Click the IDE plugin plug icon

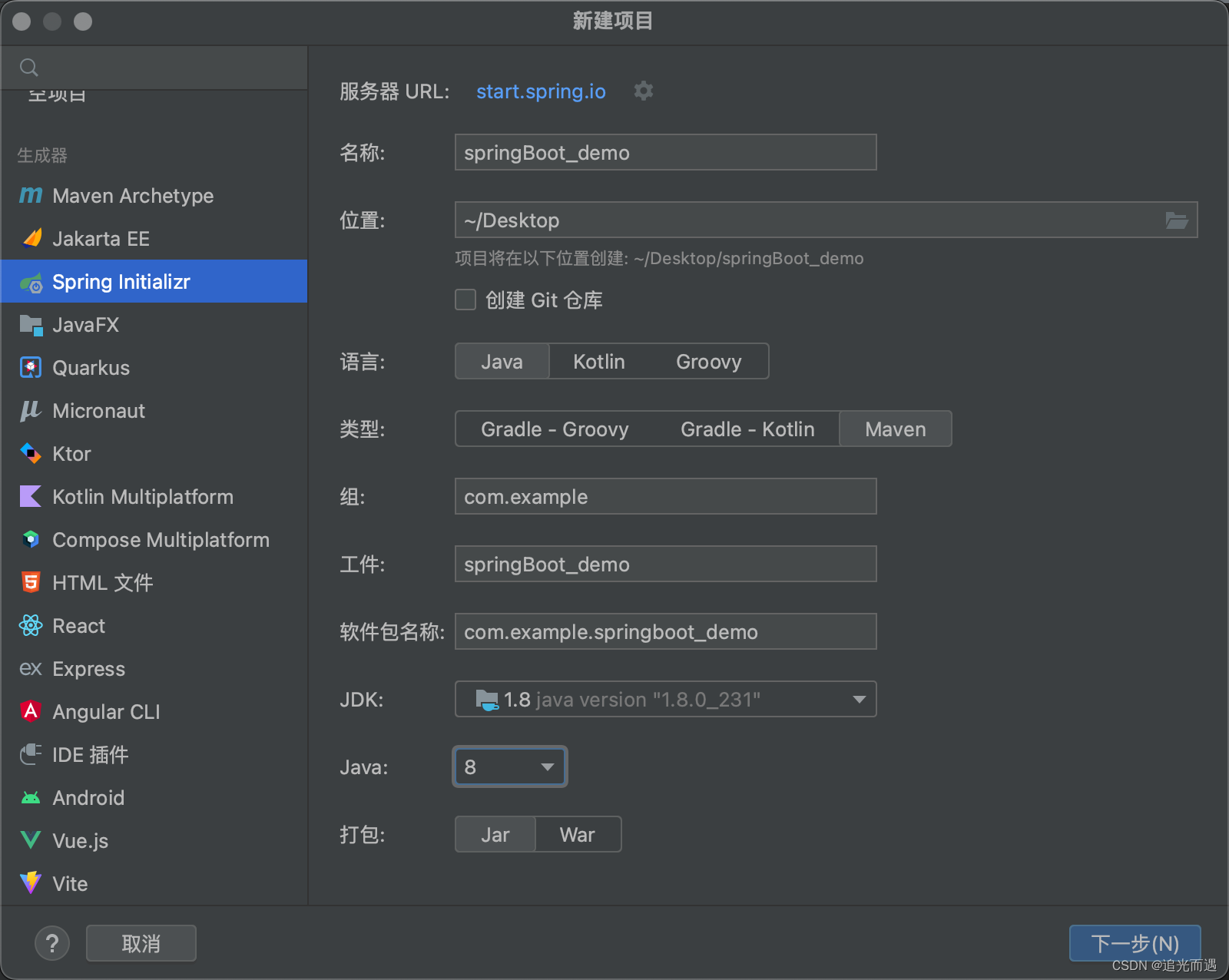click(x=31, y=755)
